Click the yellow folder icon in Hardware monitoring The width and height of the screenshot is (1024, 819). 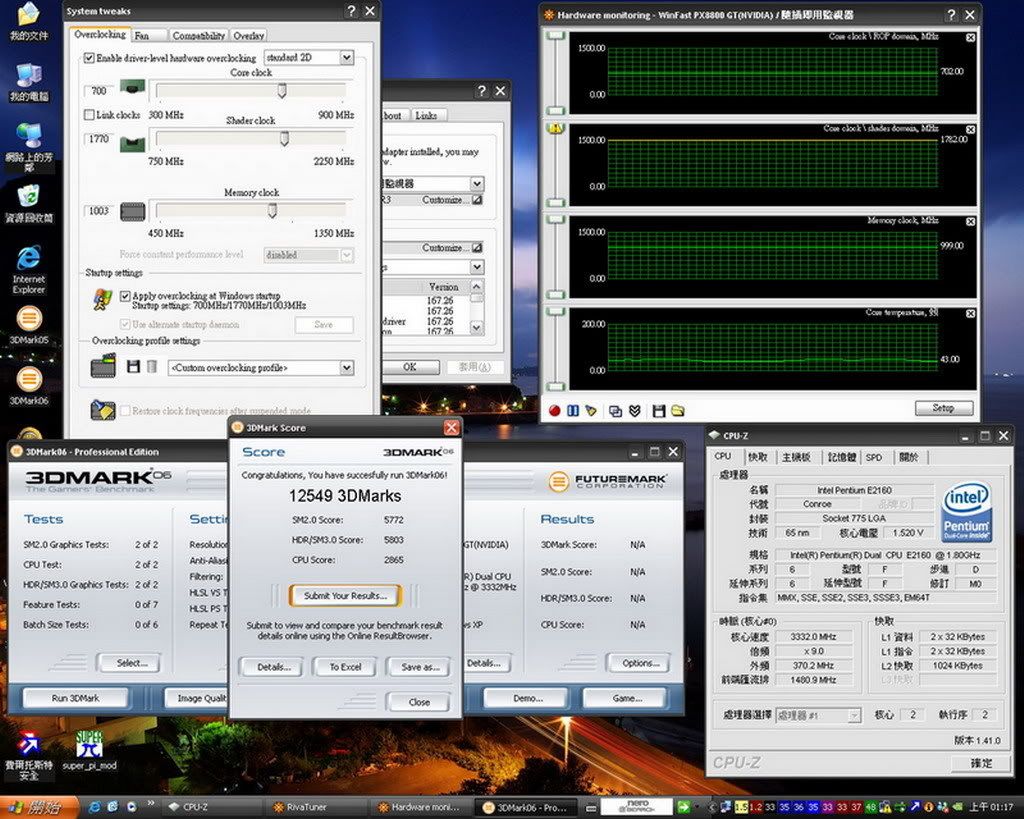pyautogui.click(x=678, y=410)
